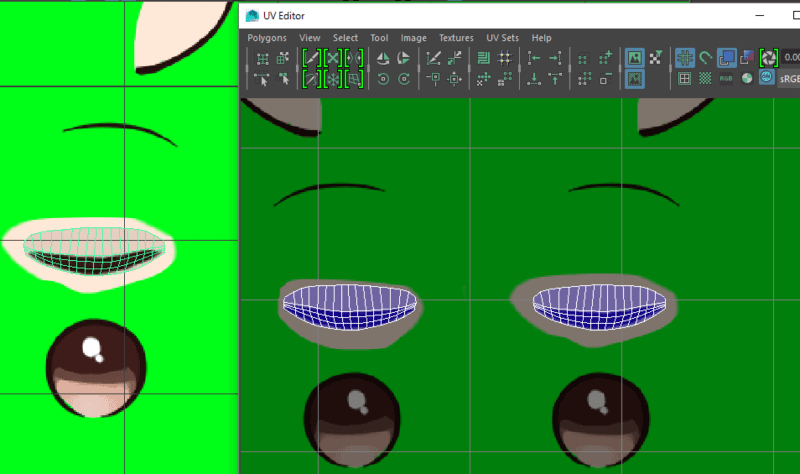The height and width of the screenshot is (474, 800).
Task: Open the UV Sets menu
Action: [x=503, y=38]
